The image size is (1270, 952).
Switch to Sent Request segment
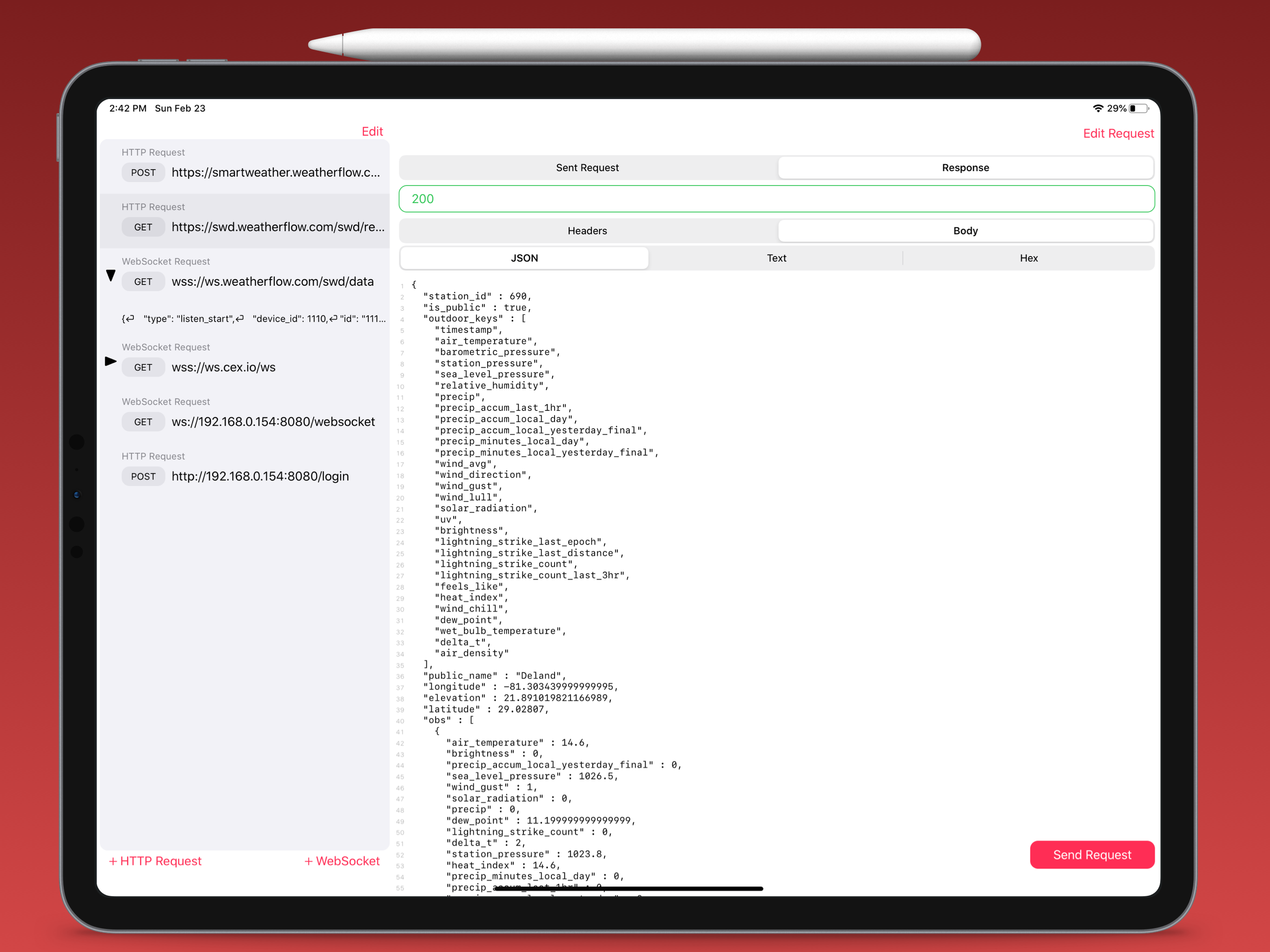[587, 168]
